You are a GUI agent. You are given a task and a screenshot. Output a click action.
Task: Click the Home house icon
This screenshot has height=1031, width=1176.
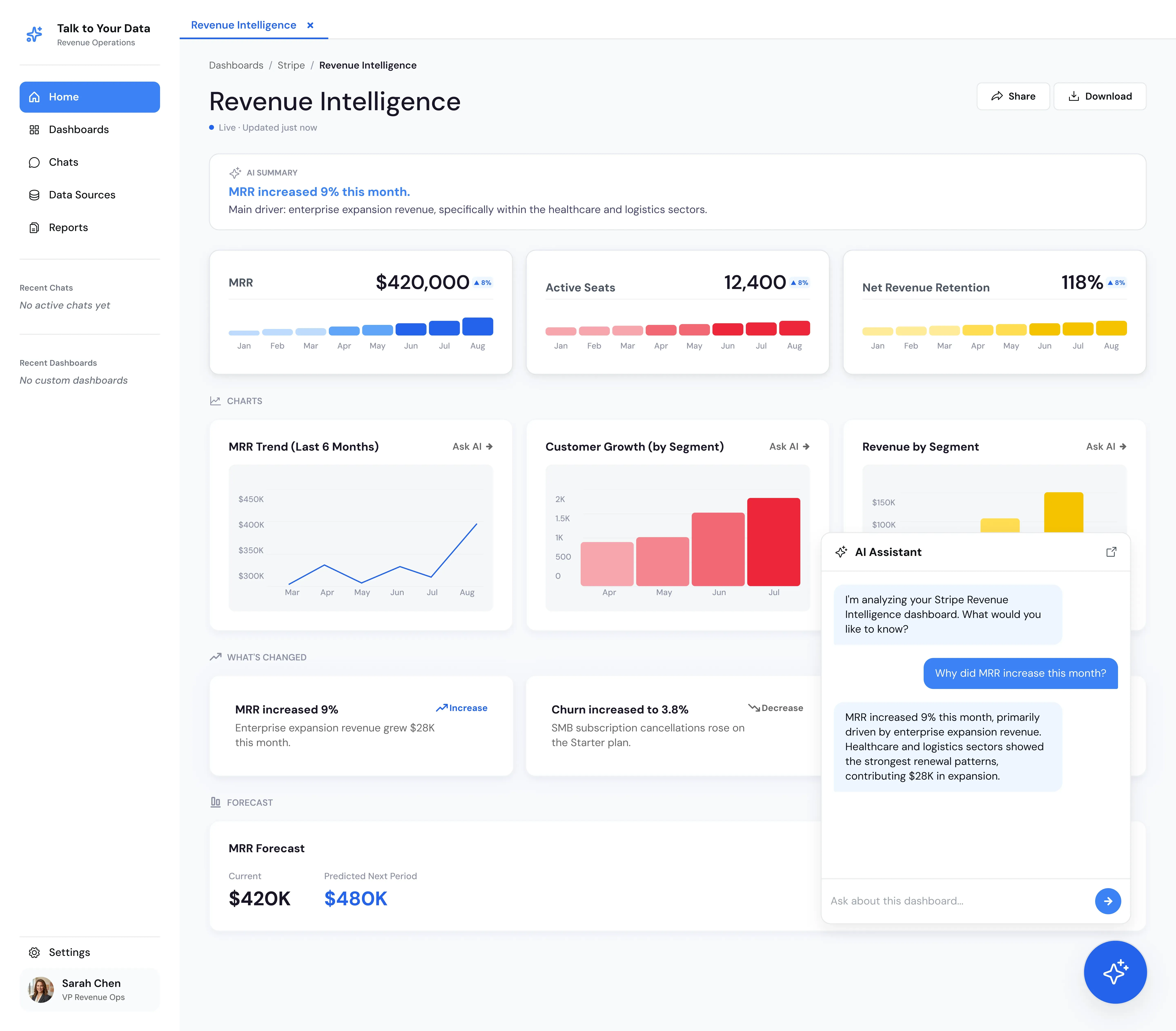pos(35,97)
